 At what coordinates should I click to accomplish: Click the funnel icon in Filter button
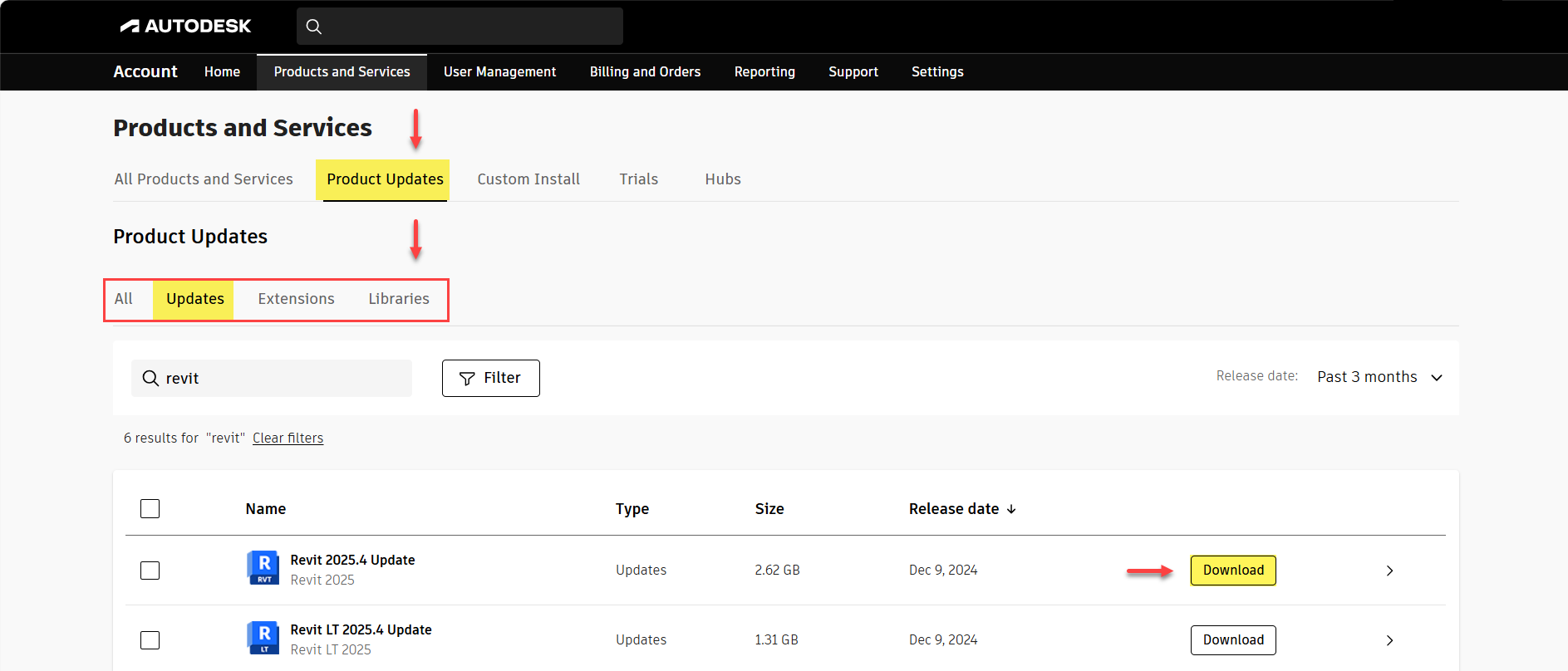467,379
